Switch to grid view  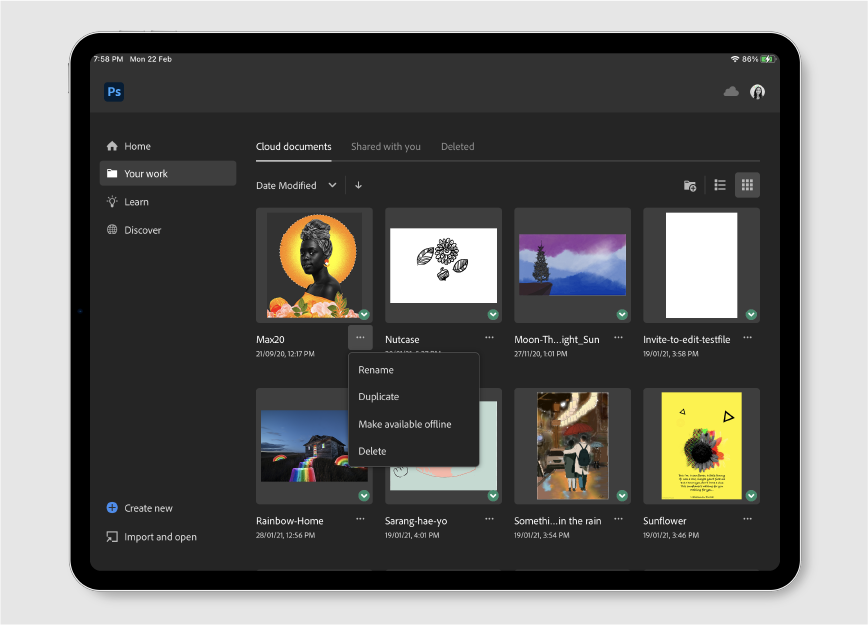click(747, 185)
